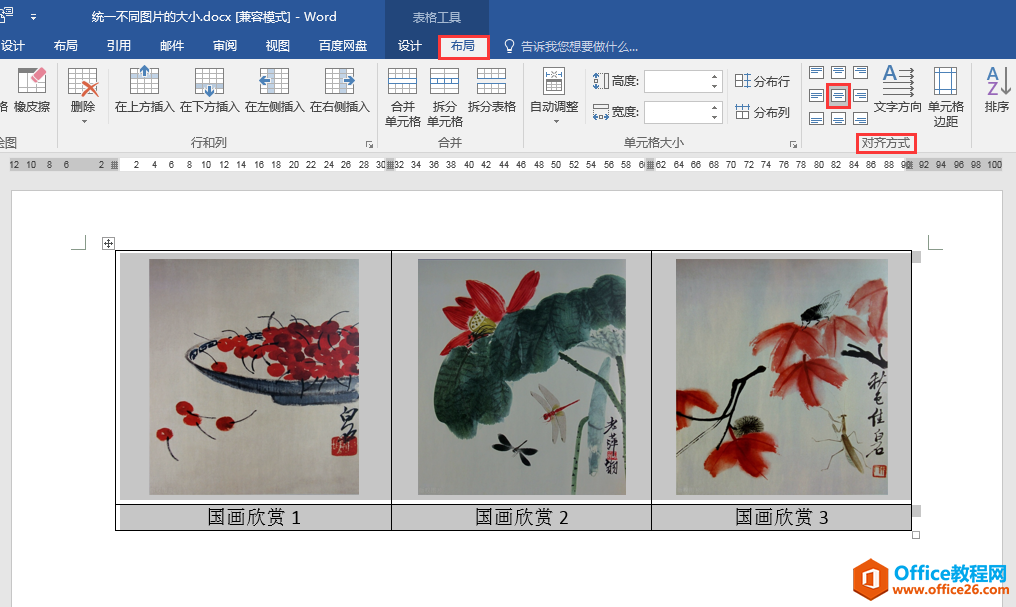1016x607 pixels.
Task: Open the Rows & Columns (行和列) dialog launcher
Action: tap(369, 144)
